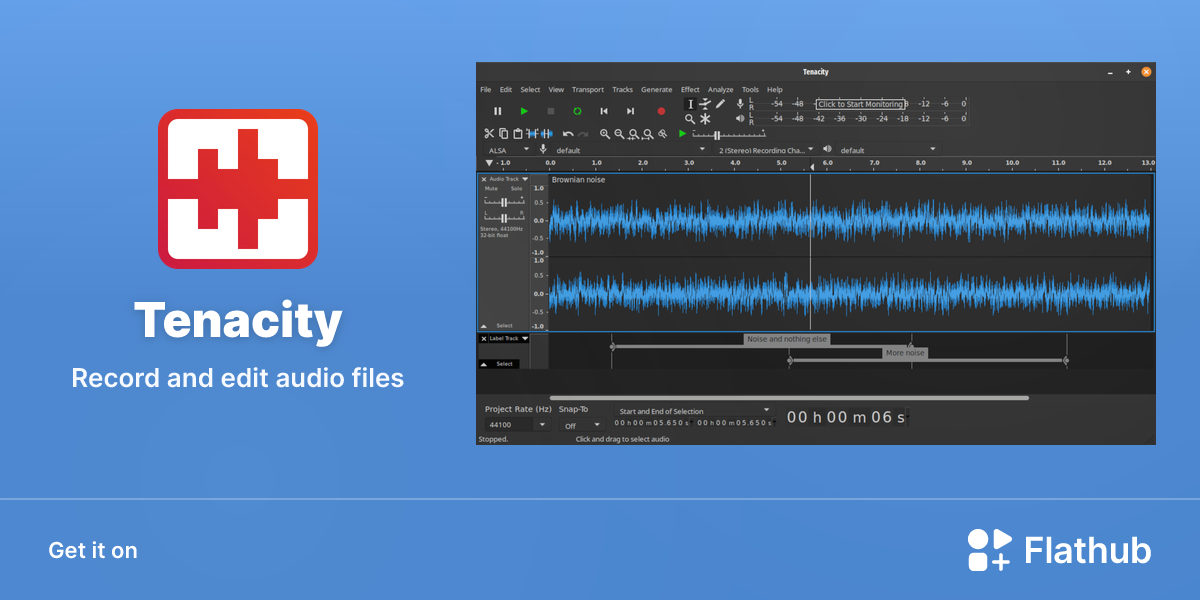Open the Snap-To Off dropdown
Viewport: 1200px width, 600px height.
[581, 425]
